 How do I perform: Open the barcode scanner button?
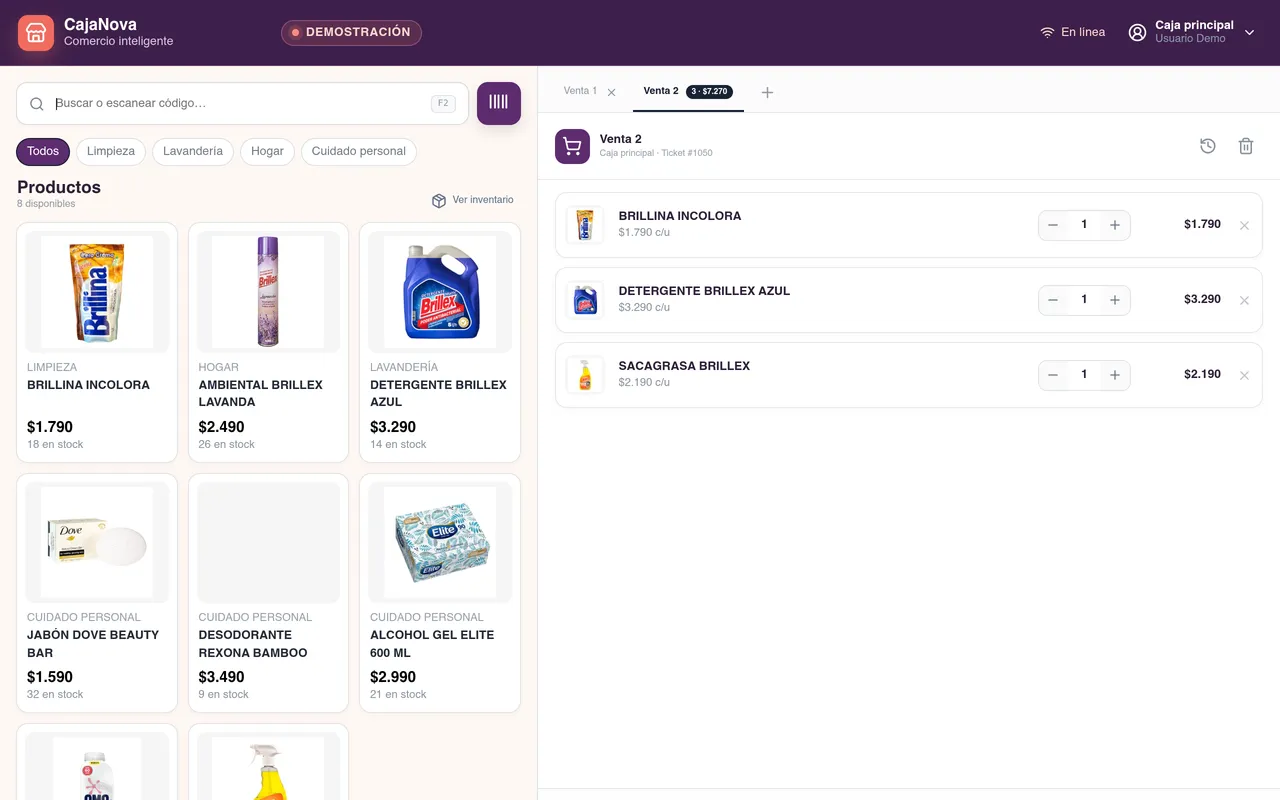[499, 103]
